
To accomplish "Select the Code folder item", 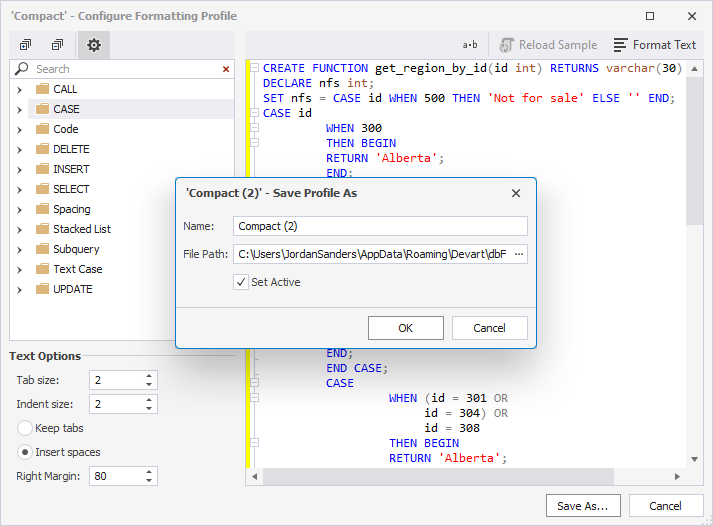I will (x=66, y=129).
